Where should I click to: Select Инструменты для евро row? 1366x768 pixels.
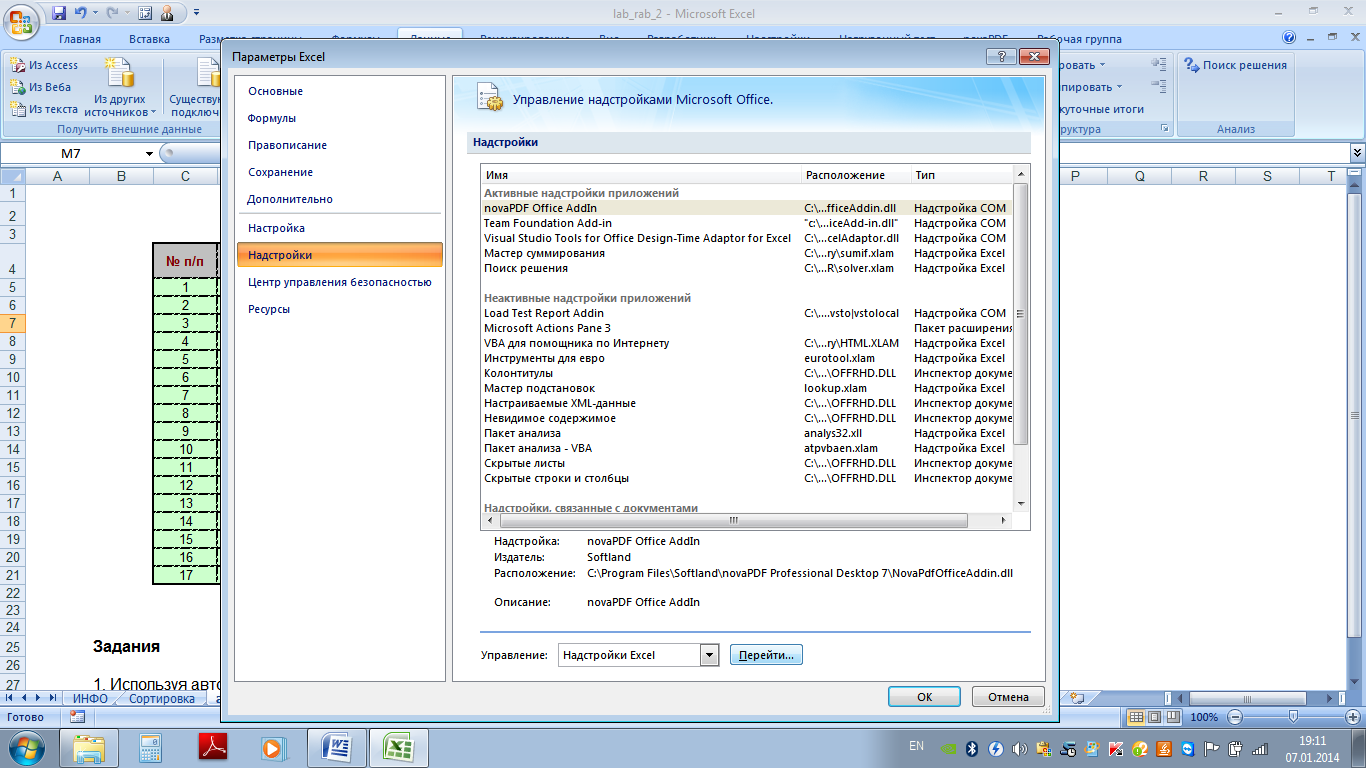(x=746, y=358)
